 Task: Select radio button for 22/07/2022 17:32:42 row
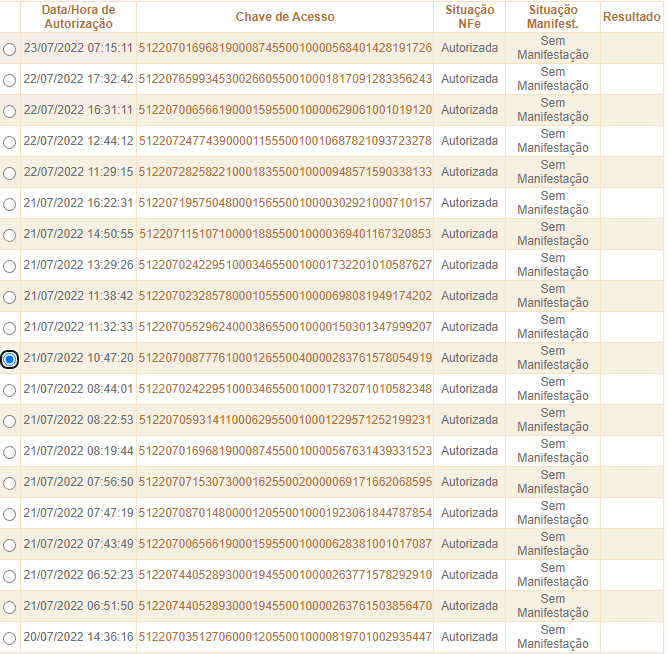pyautogui.click(x=9, y=80)
